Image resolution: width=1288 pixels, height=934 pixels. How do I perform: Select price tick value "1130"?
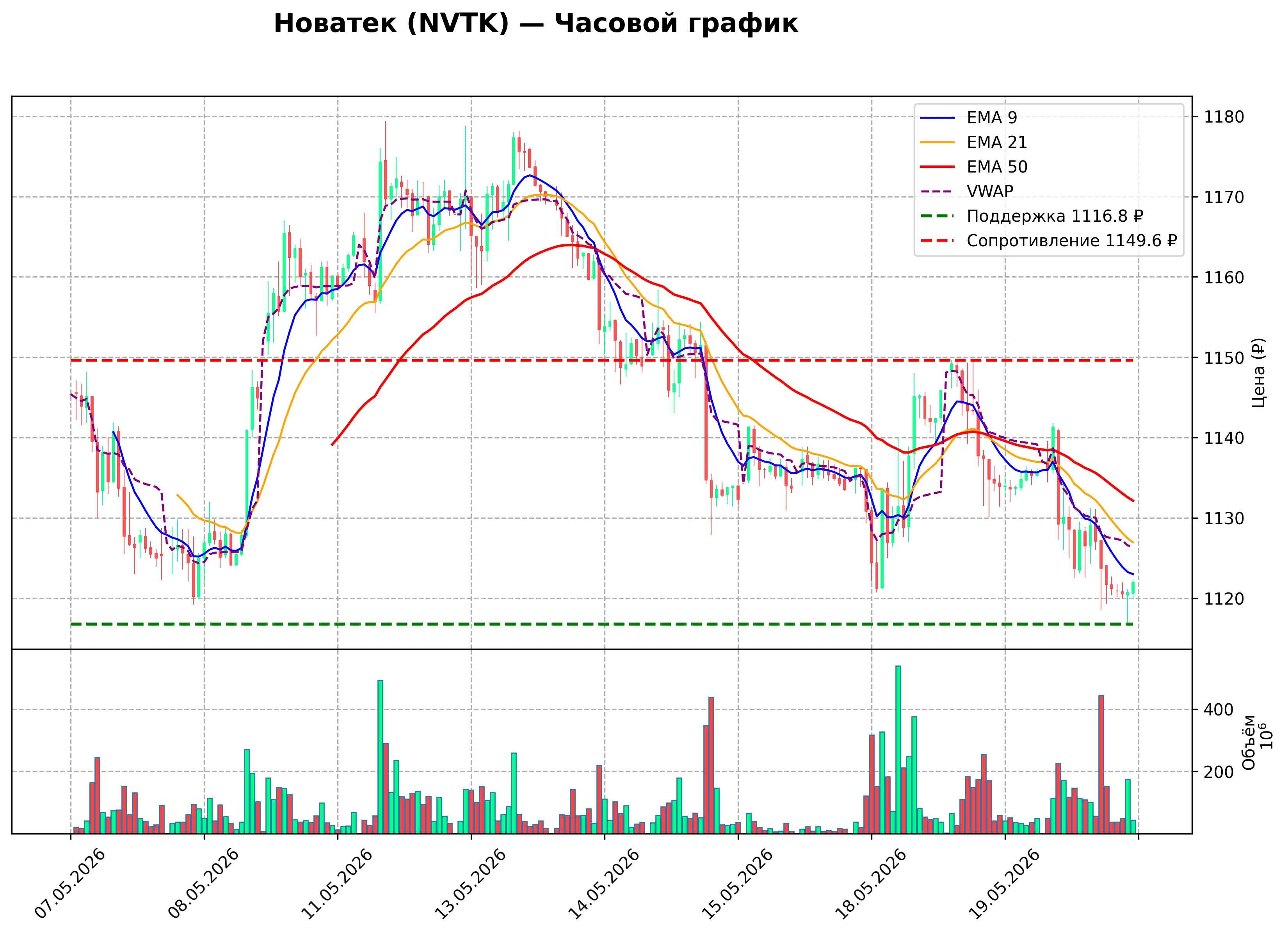1224,518
